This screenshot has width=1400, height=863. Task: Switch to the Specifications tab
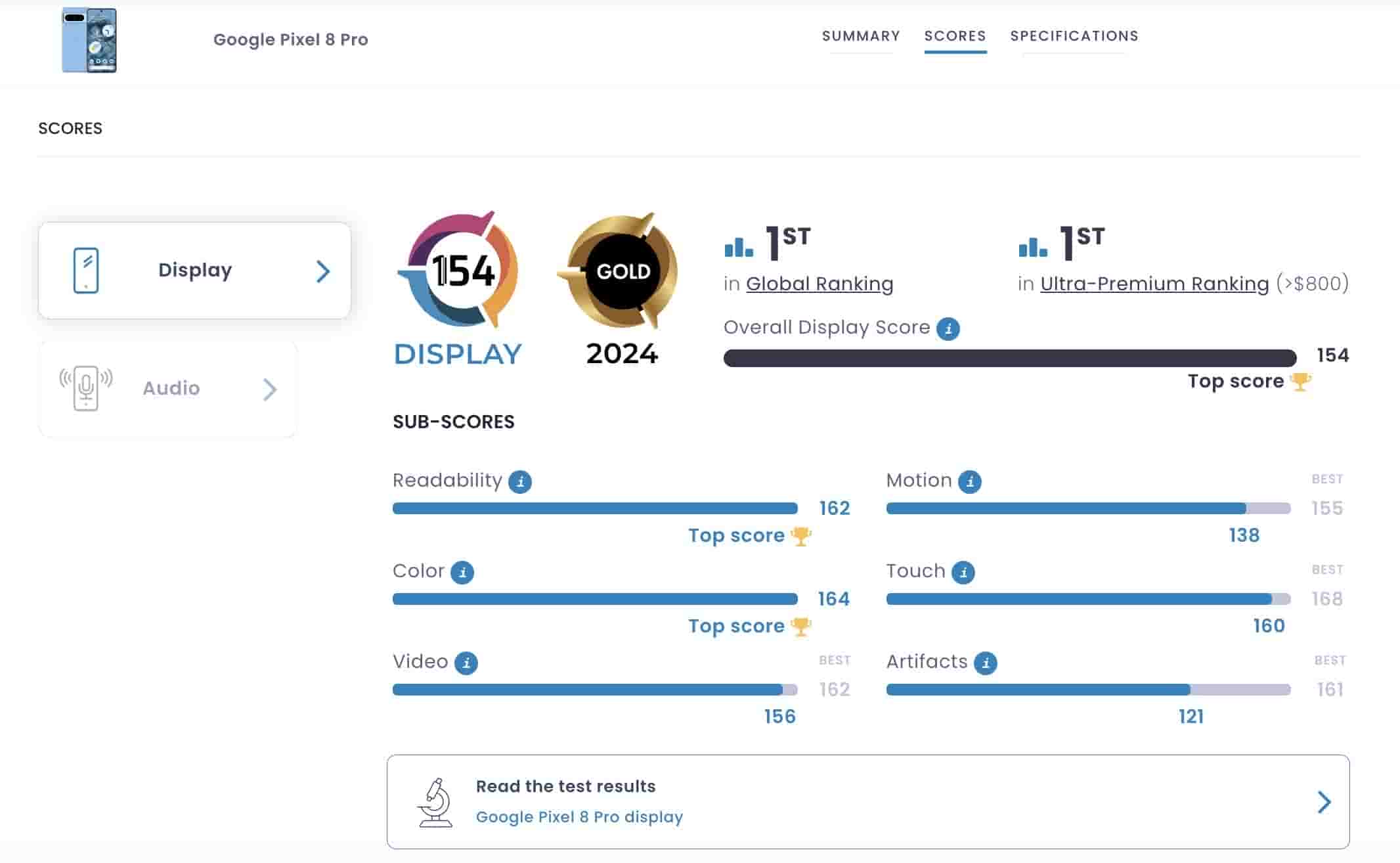1074,36
